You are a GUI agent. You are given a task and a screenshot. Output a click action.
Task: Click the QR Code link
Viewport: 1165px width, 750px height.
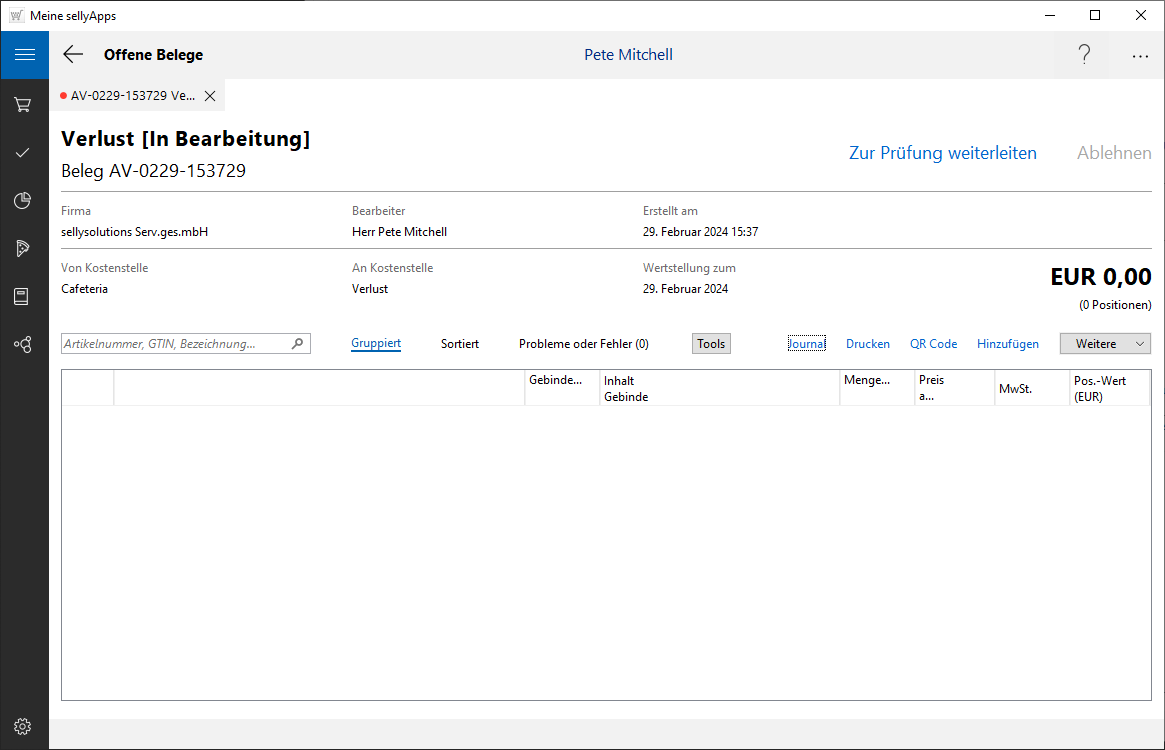tap(933, 344)
